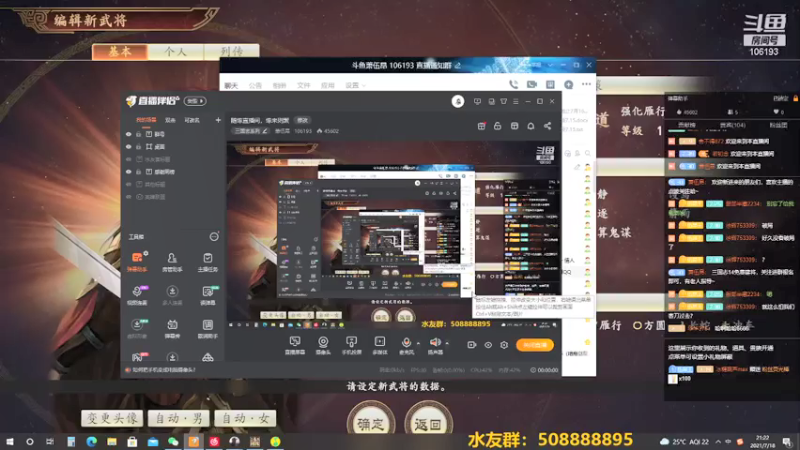This screenshot has height=450, width=800.
Task: Switch to the 列传 tab in the game editor
Action: pyautogui.click(x=232, y=52)
